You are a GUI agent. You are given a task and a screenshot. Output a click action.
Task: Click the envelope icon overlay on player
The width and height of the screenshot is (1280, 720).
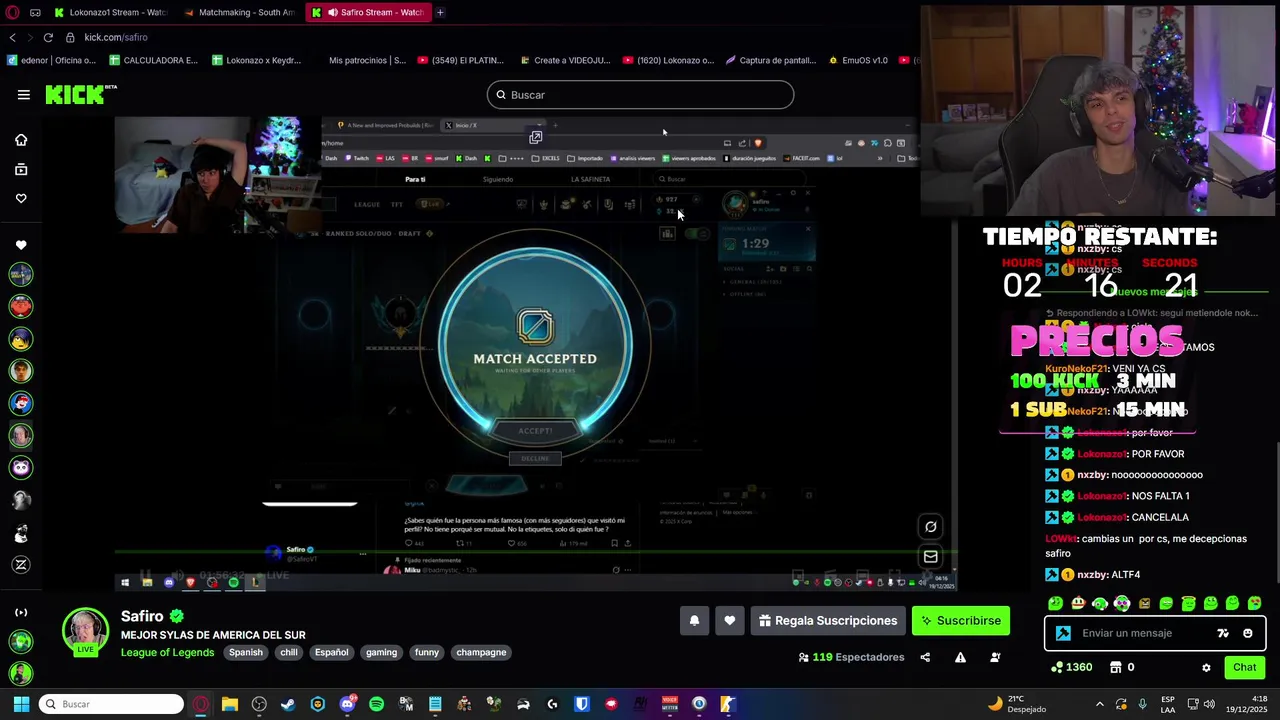click(x=931, y=557)
